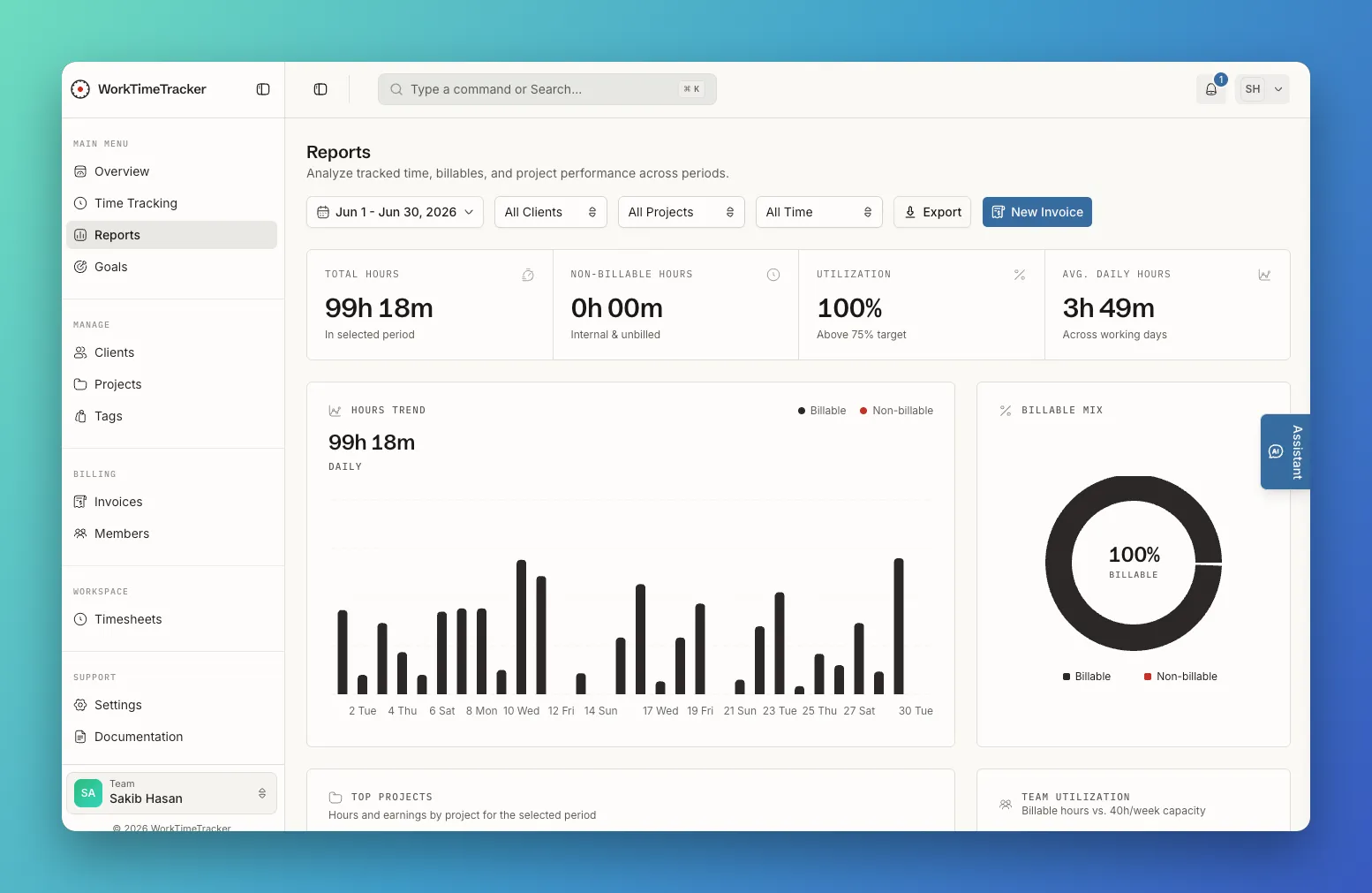Click the Documentation page icon
Screen dimensions: 1372x893
coord(80,737)
